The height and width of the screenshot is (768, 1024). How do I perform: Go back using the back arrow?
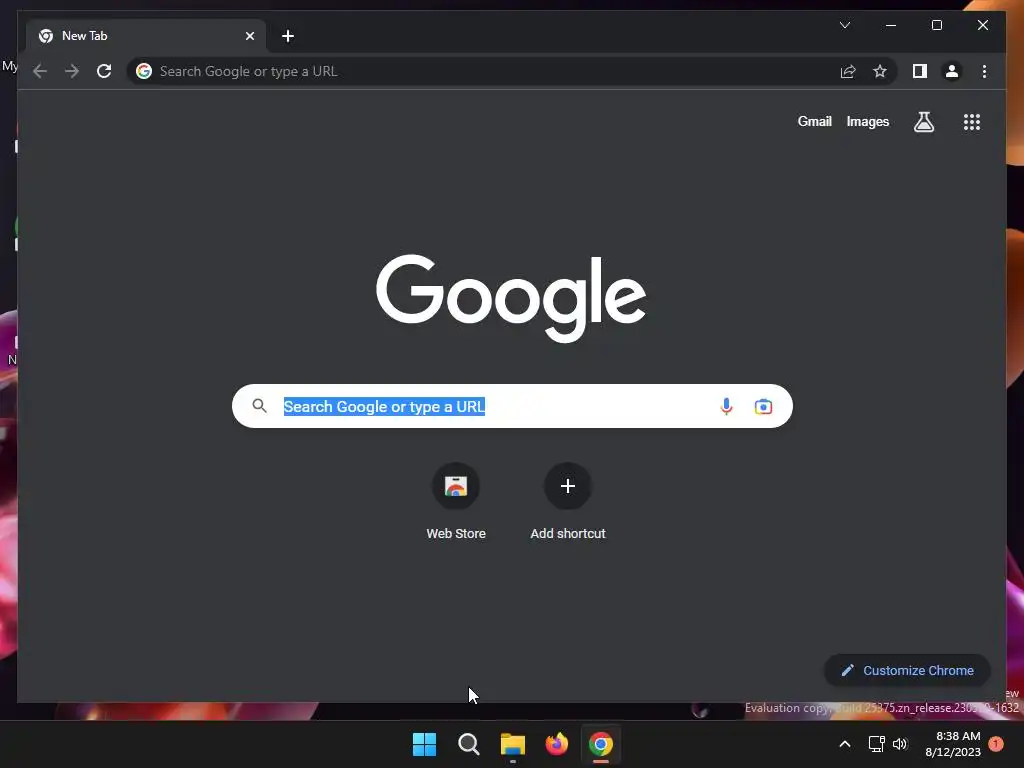(x=40, y=71)
